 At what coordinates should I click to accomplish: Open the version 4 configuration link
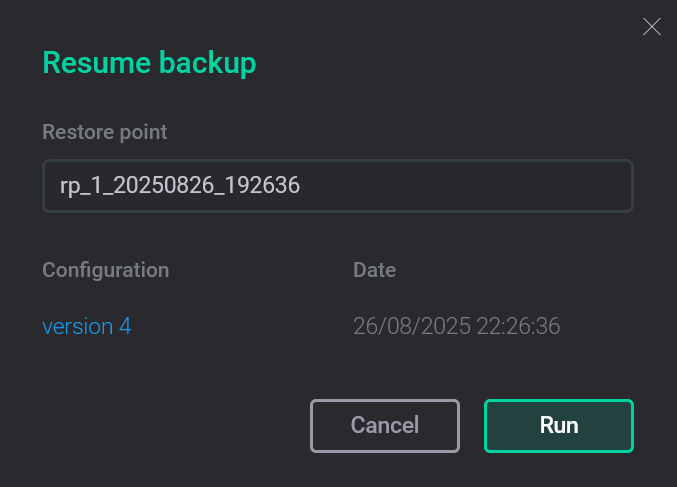click(86, 326)
